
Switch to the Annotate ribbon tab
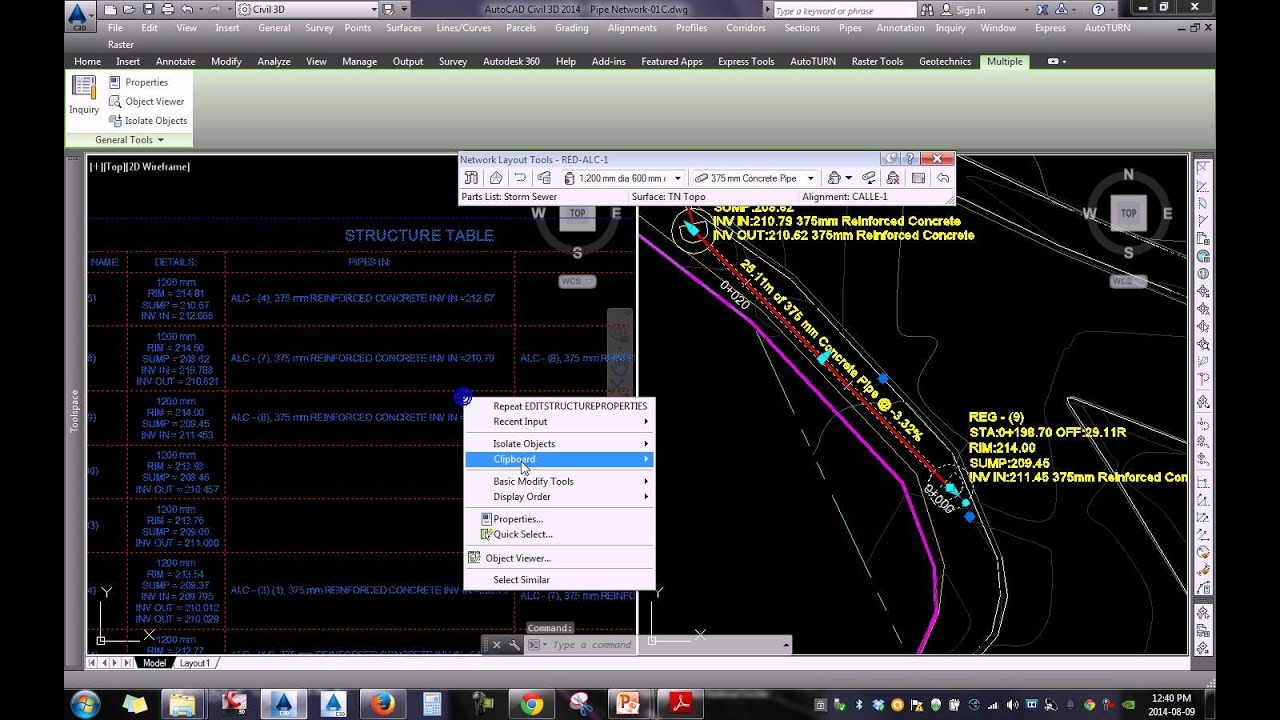click(x=175, y=62)
